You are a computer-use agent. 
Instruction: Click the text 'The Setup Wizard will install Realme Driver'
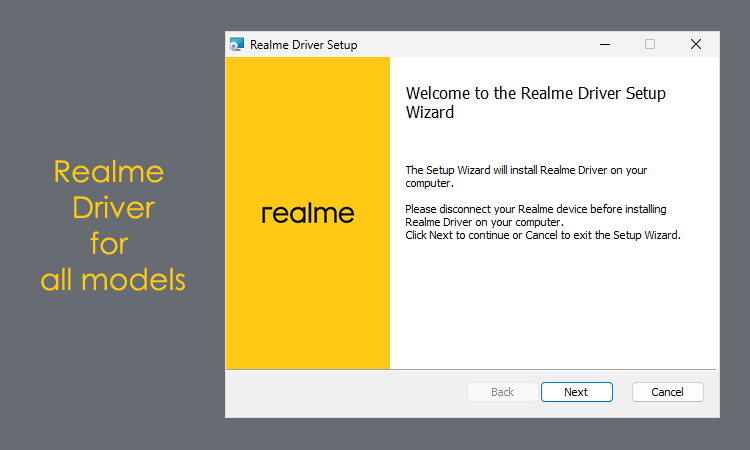[506, 170]
